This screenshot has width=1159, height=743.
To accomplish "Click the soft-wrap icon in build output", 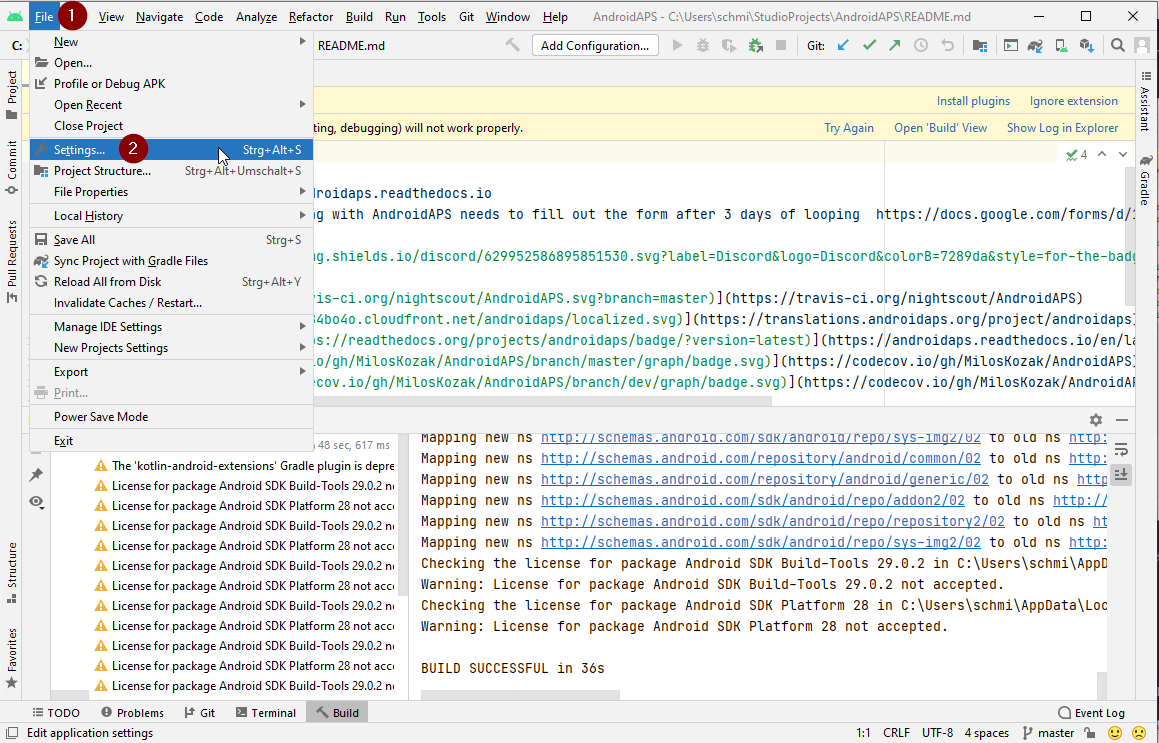I will [x=1121, y=449].
